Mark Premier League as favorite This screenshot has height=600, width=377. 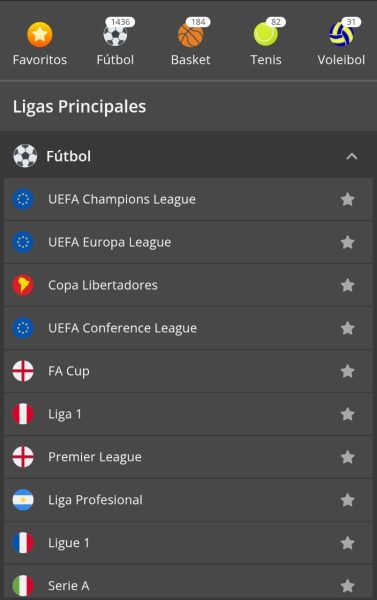pyautogui.click(x=348, y=457)
